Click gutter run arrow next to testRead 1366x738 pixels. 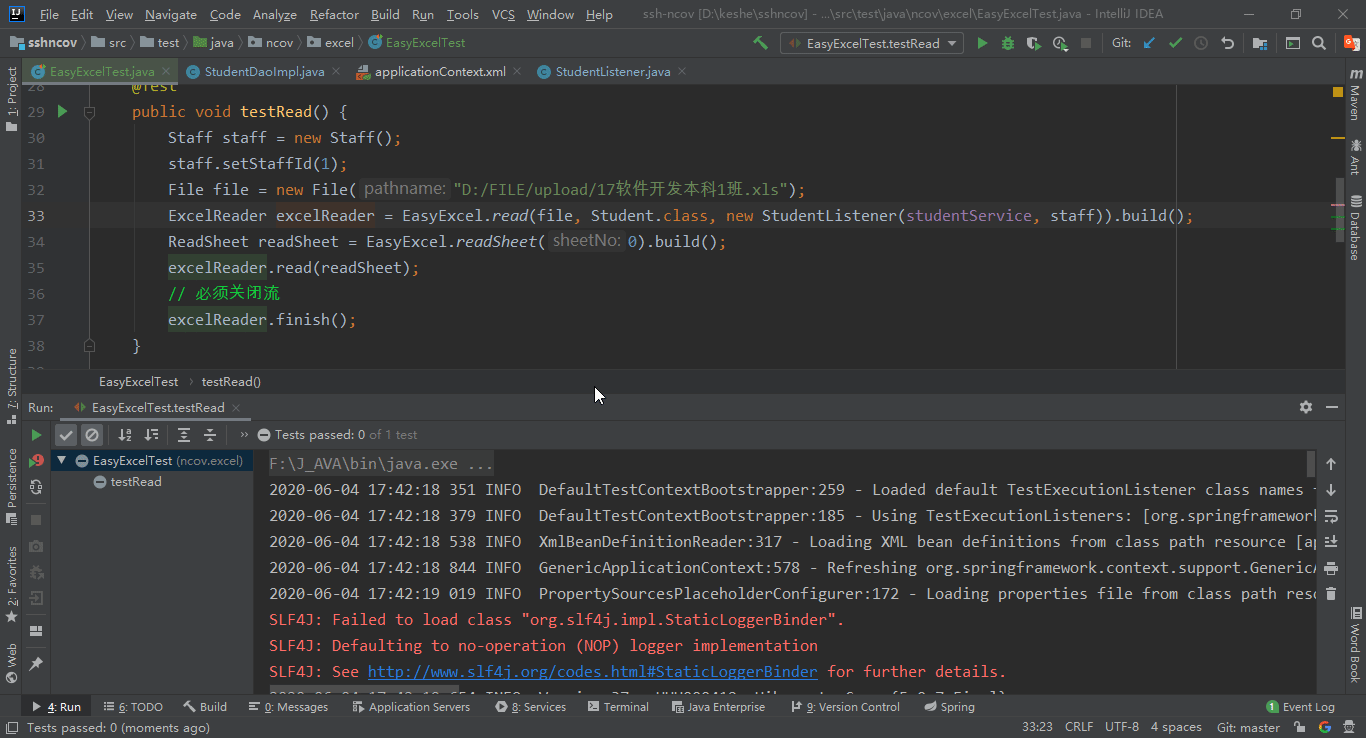click(x=62, y=112)
